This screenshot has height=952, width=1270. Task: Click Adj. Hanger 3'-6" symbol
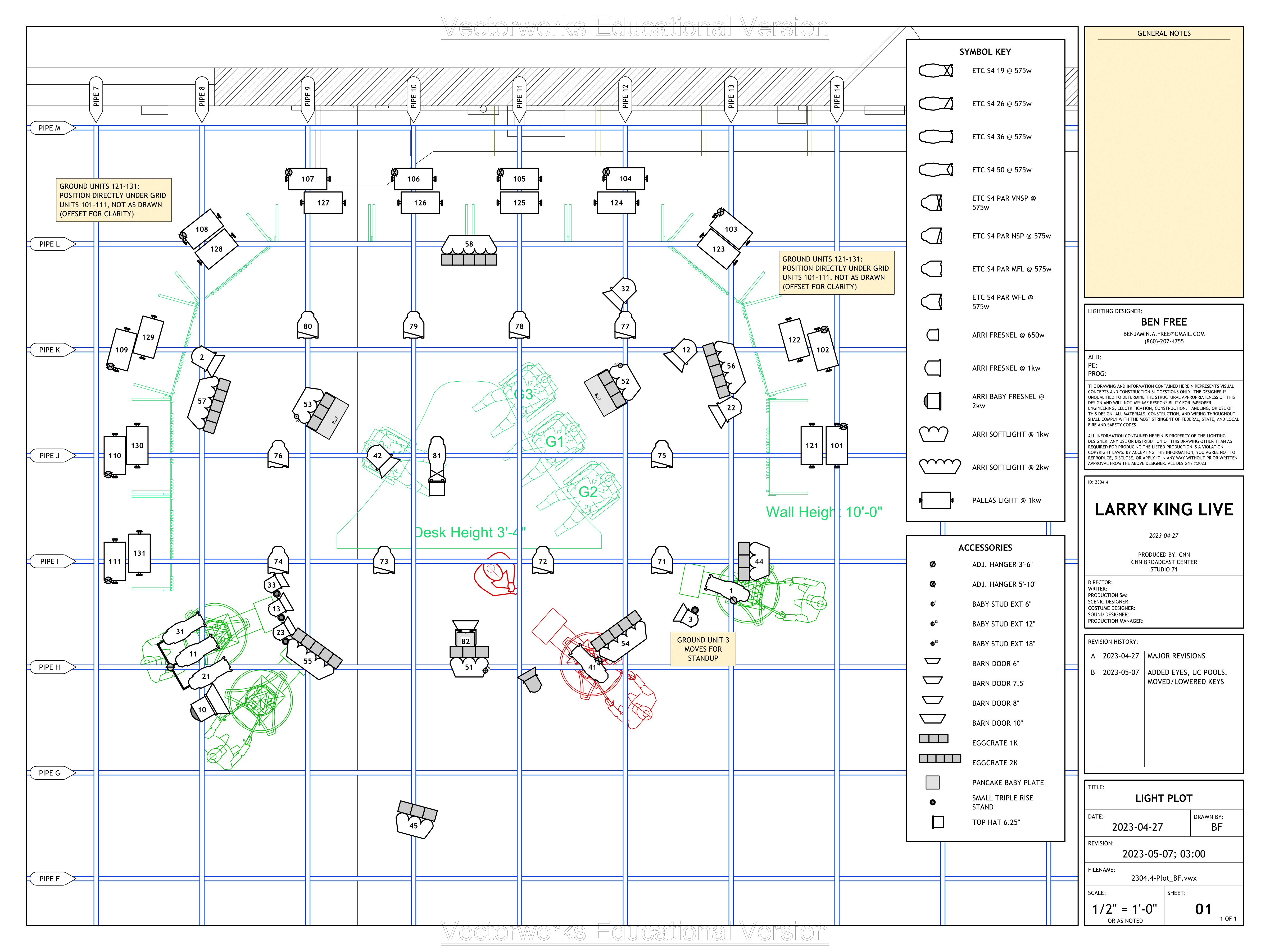pos(932,565)
